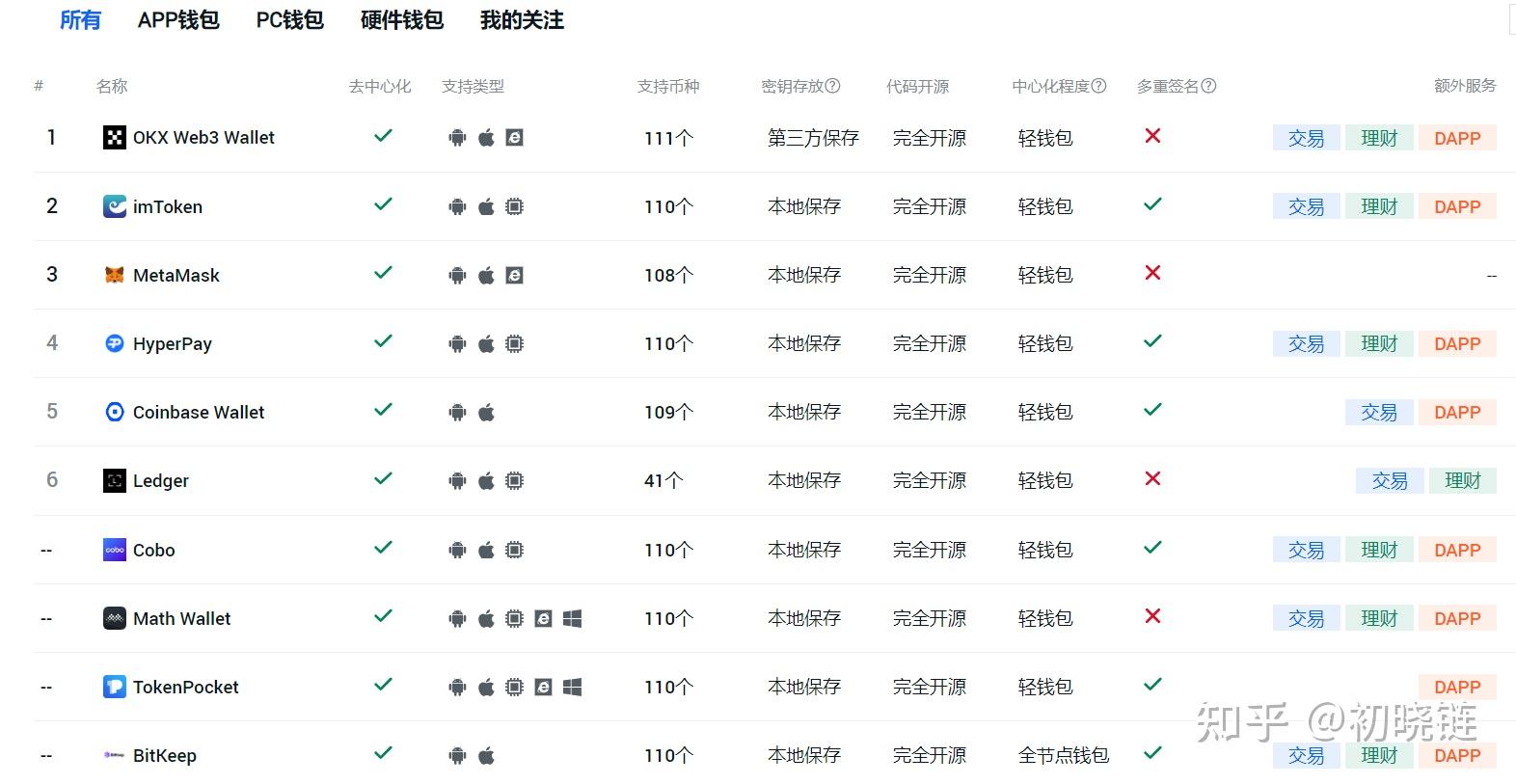Switch to the 硬件钱包 tab
Screen dimensions: 1516x784
click(x=401, y=20)
